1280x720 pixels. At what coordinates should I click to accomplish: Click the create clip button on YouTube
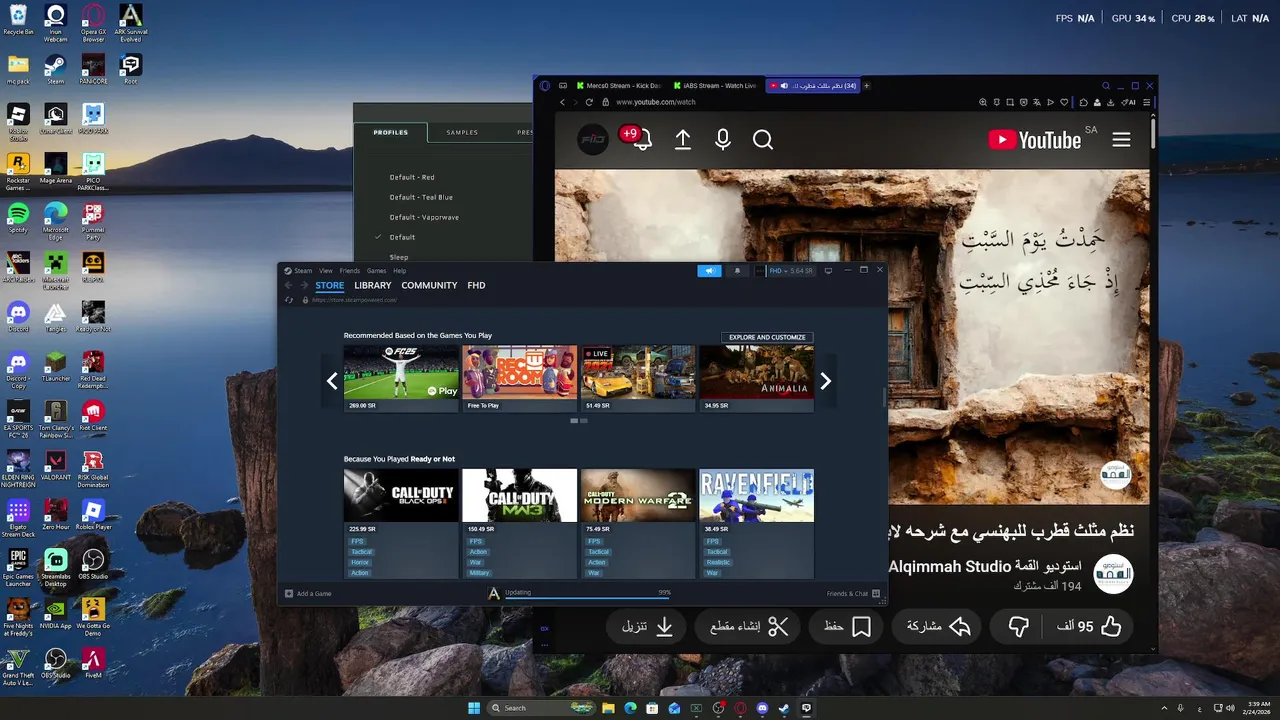pyautogui.click(x=749, y=627)
